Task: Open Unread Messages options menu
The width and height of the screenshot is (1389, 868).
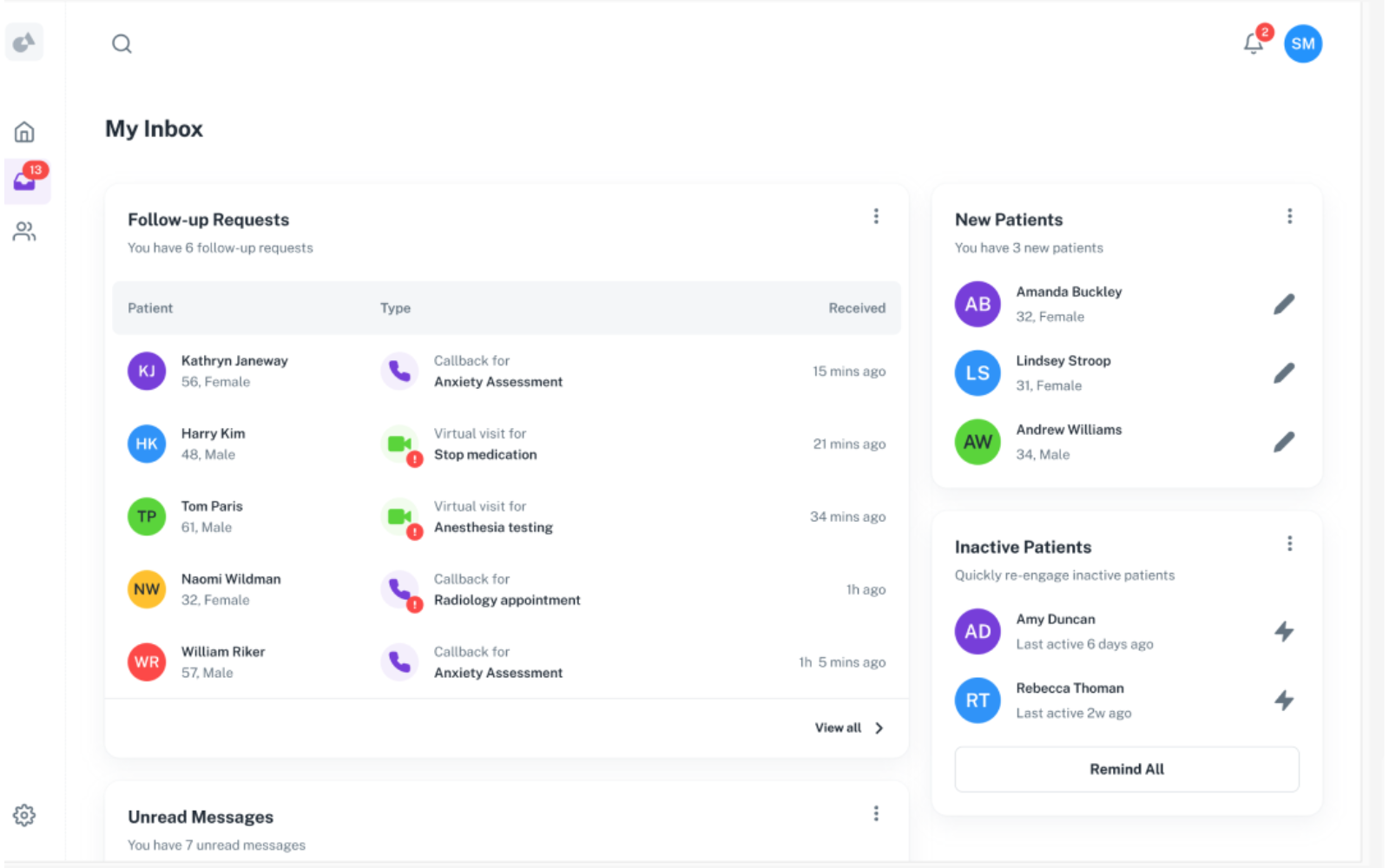Action: point(876,813)
